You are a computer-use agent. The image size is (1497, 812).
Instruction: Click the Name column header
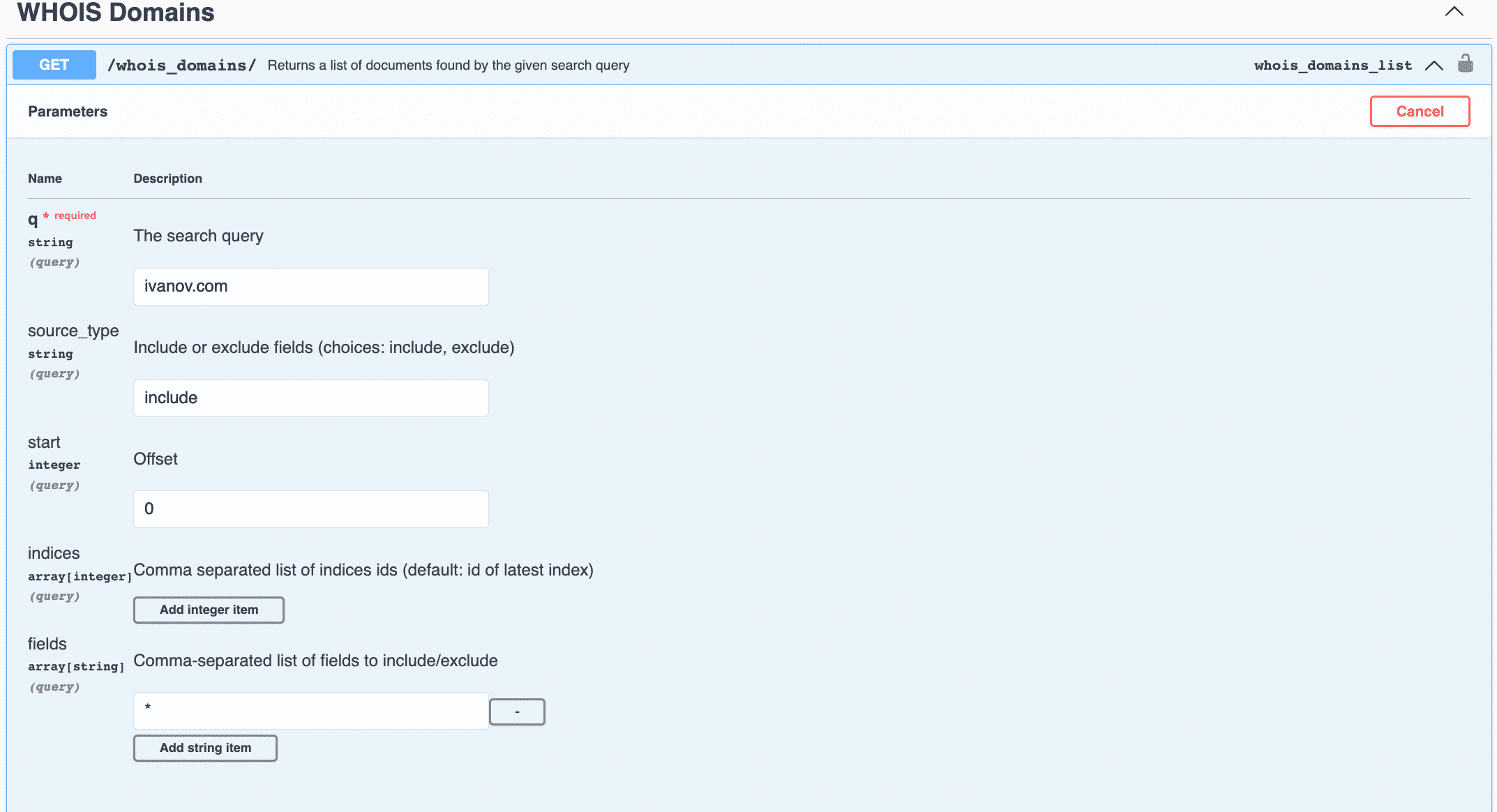pos(45,179)
